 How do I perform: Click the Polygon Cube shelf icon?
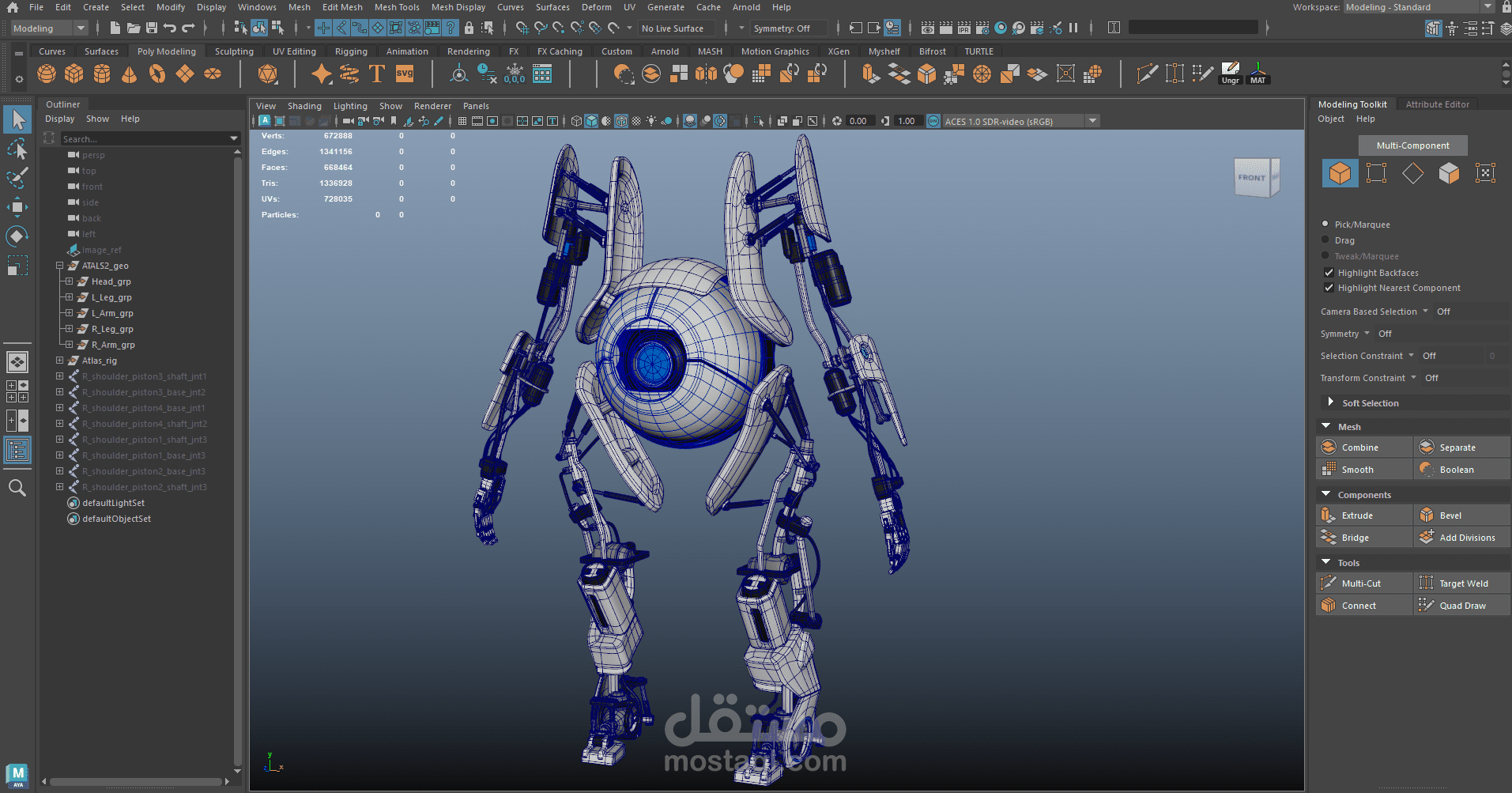point(74,74)
